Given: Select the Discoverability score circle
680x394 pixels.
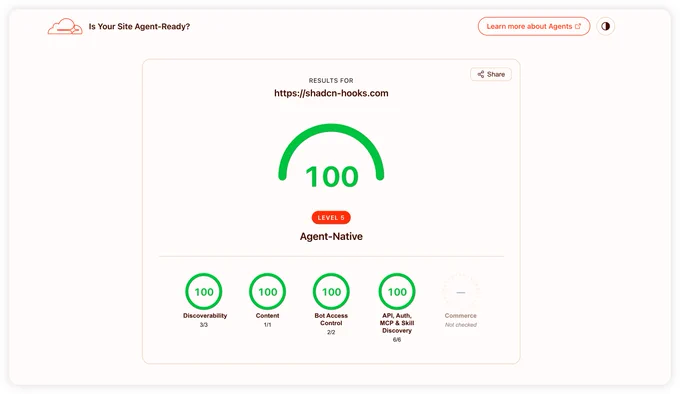Looking at the screenshot, I should point(204,292).
